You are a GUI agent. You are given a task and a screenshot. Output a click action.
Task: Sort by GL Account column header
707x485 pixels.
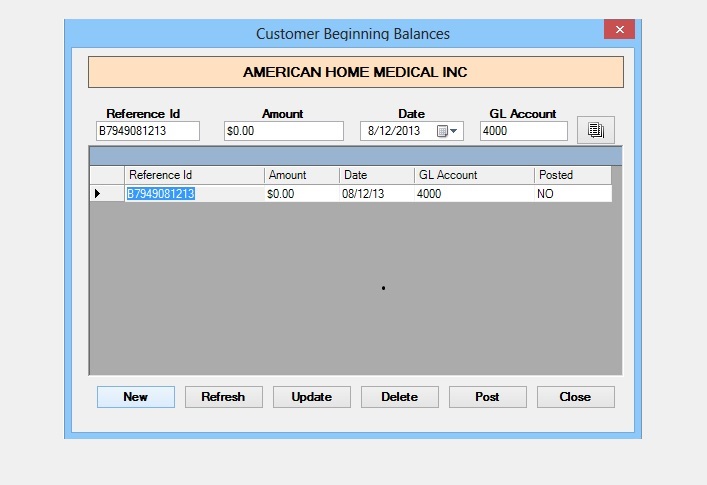point(474,175)
